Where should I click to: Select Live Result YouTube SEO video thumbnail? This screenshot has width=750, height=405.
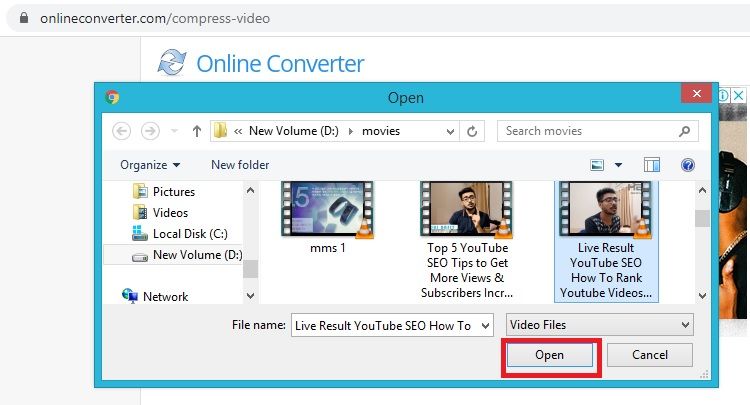(606, 209)
